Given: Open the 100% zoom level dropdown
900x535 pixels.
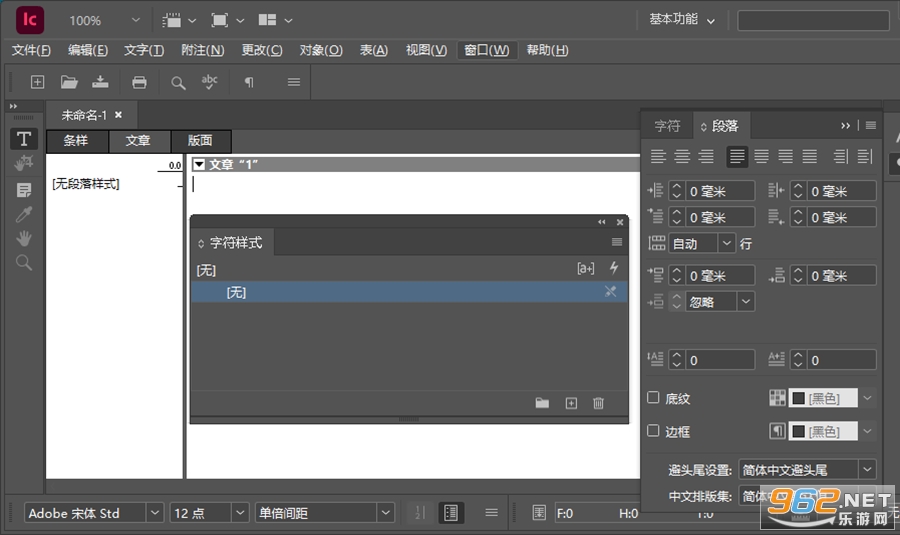Looking at the screenshot, I should click(x=135, y=20).
